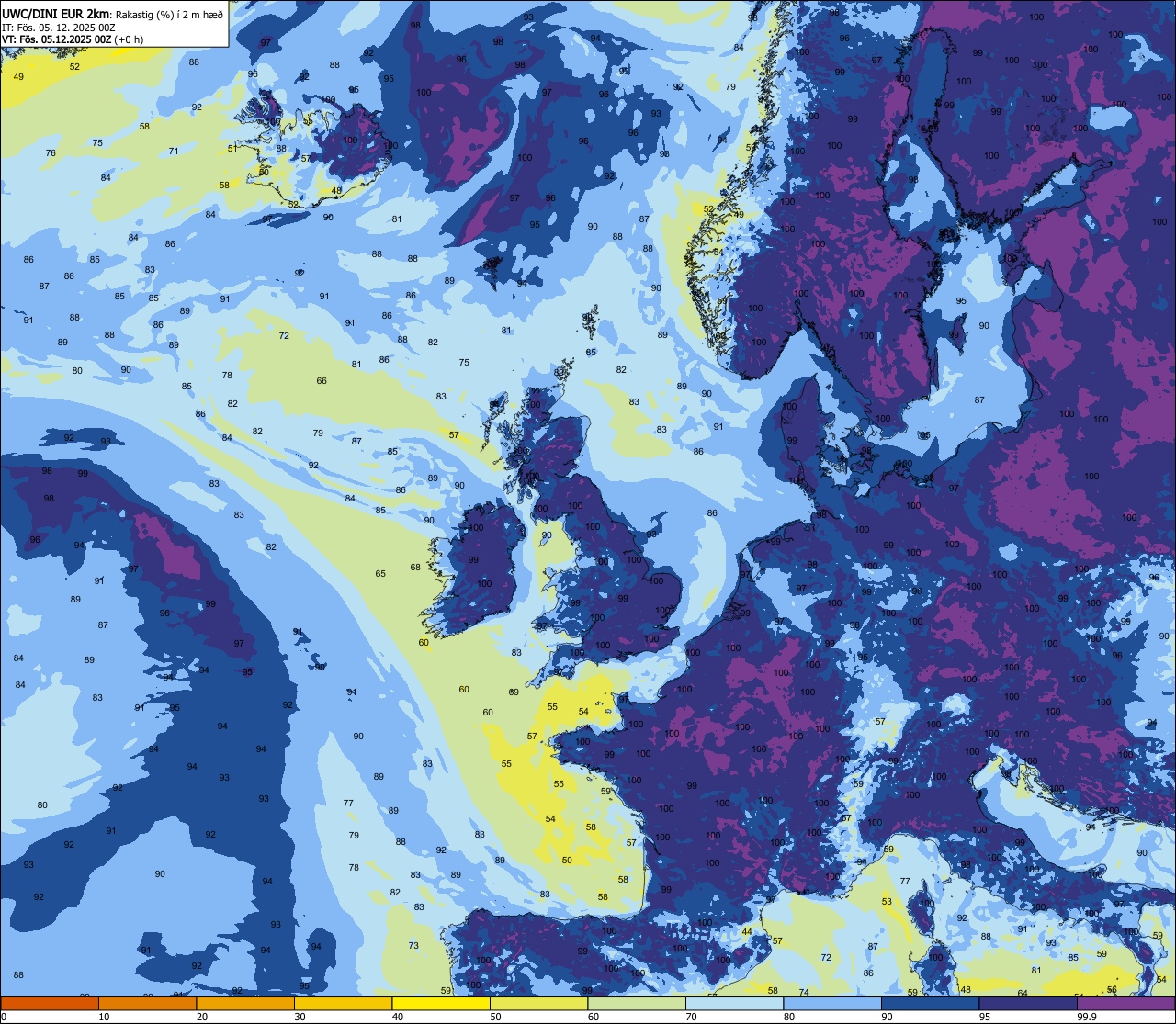Click the 'VT: Fös. 05.12.2025 00Z (+0 h)' line
Screen dimensions: 1176x1024
click(73, 39)
